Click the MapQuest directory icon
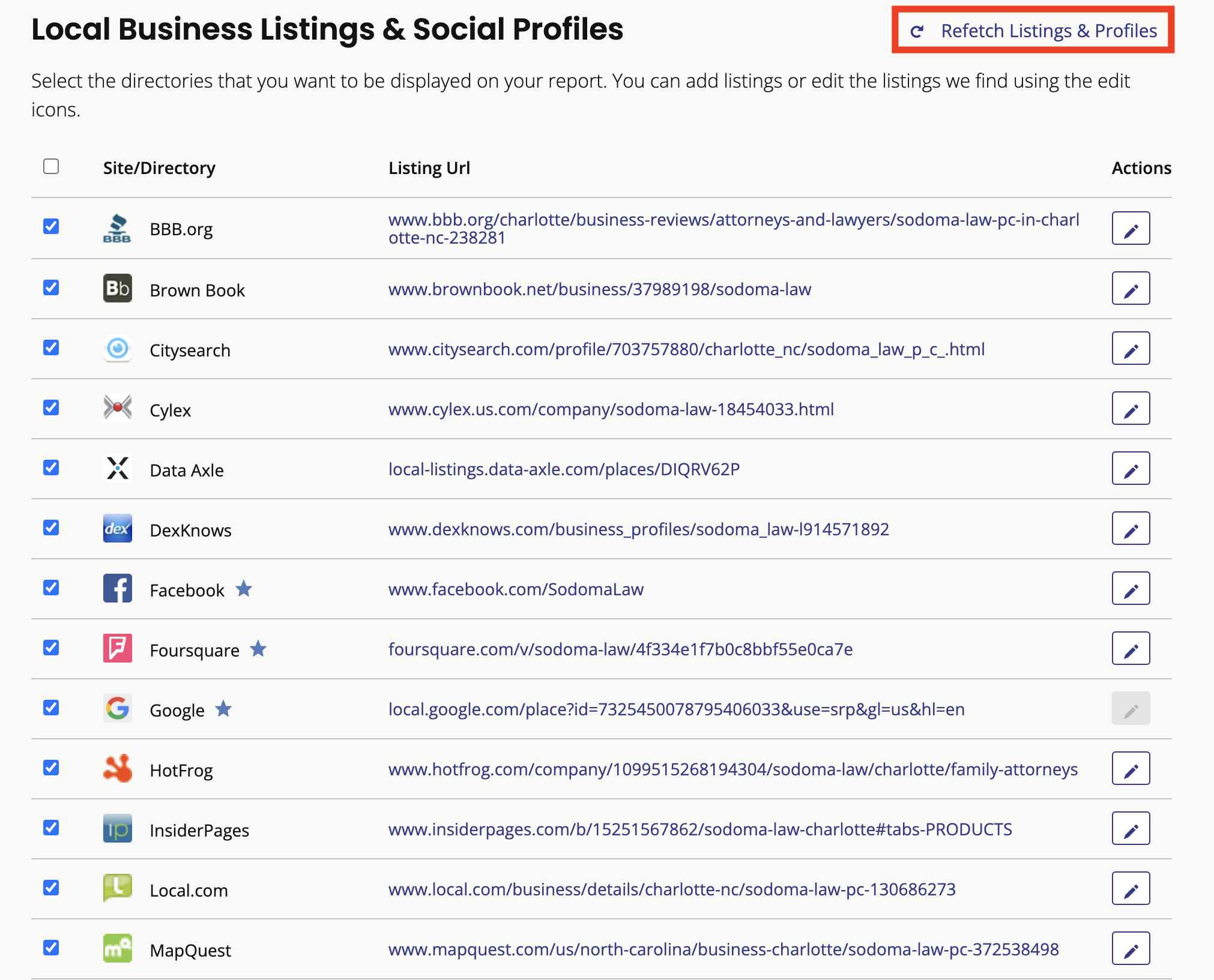Viewport: 1214px width, 980px height. pos(118,949)
